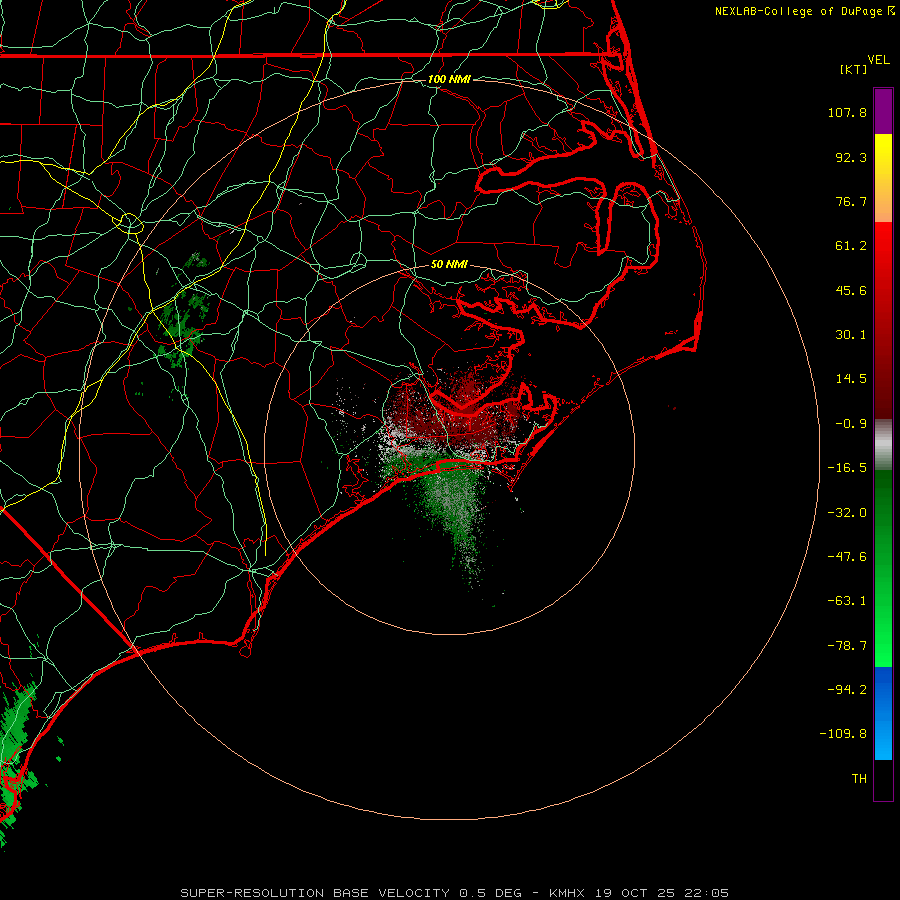
Task: Select the 45.6 legend value
Action: click(x=851, y=290)
